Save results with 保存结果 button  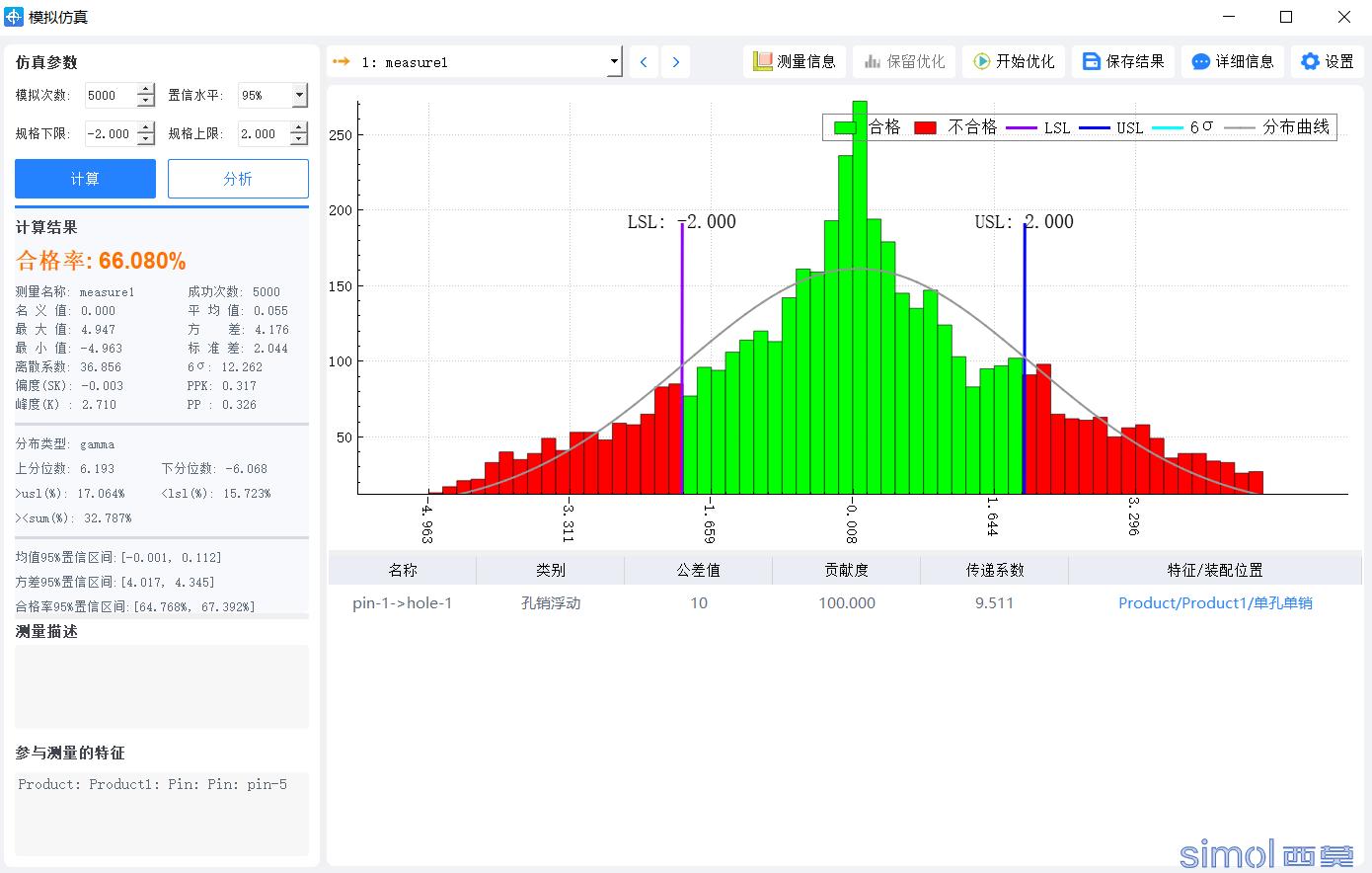coord(1123,61)
